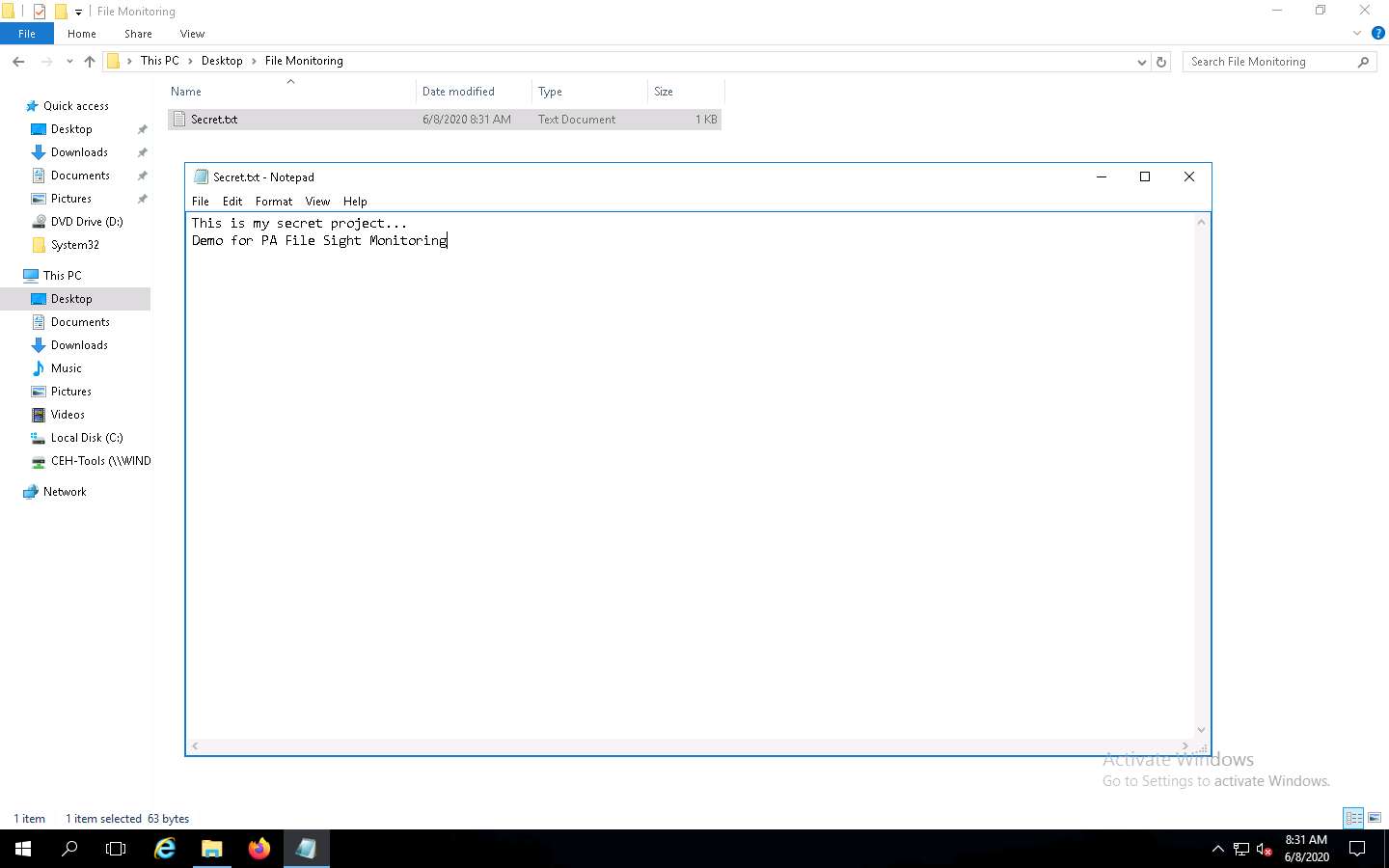Screen dimensions: 1389x868
Task: Expand the ribbon with the chevron
Action: (x=1357, y=33)
